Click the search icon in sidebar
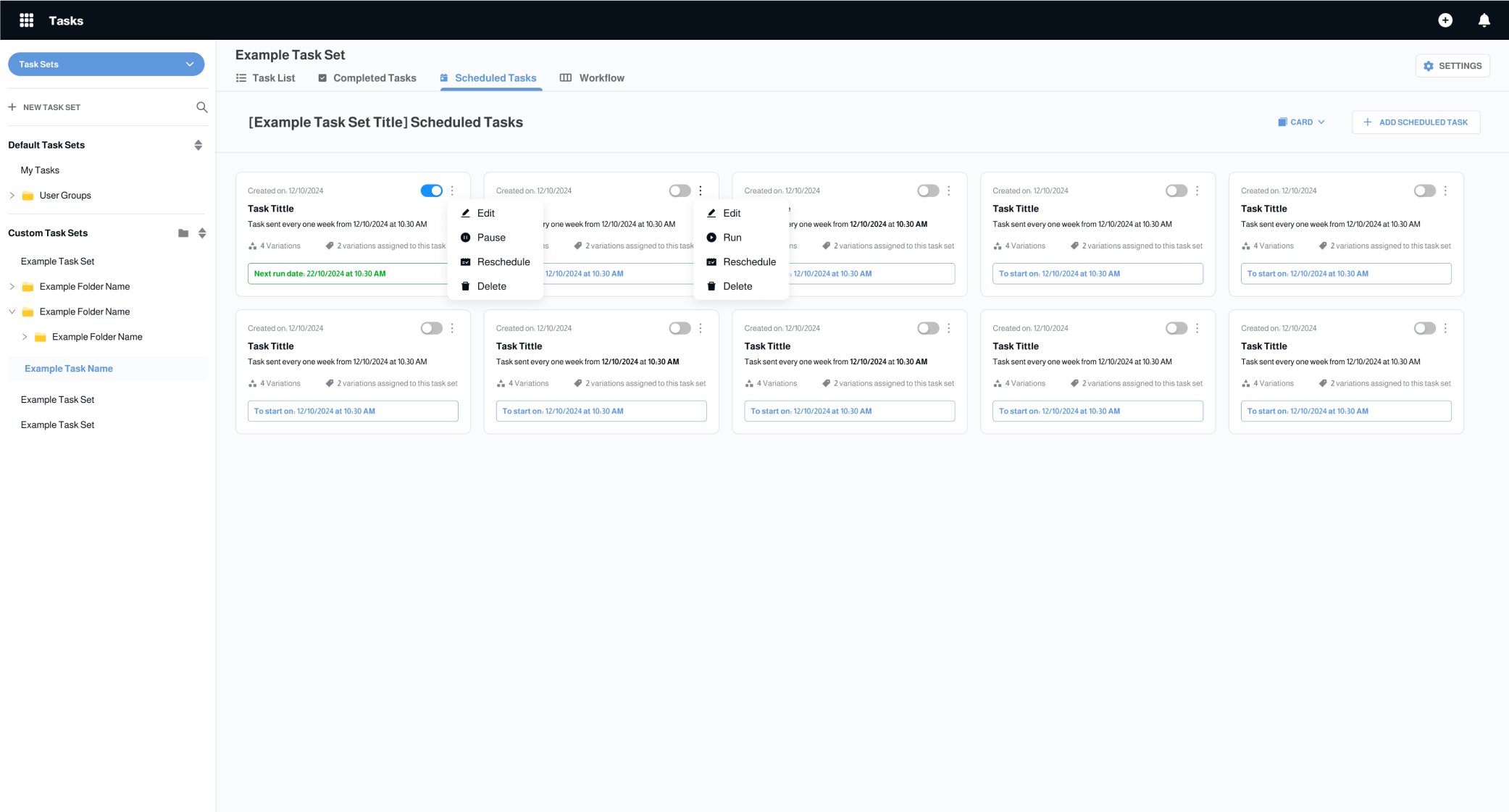Screen dimensions: 1509x812 point(202,107)
